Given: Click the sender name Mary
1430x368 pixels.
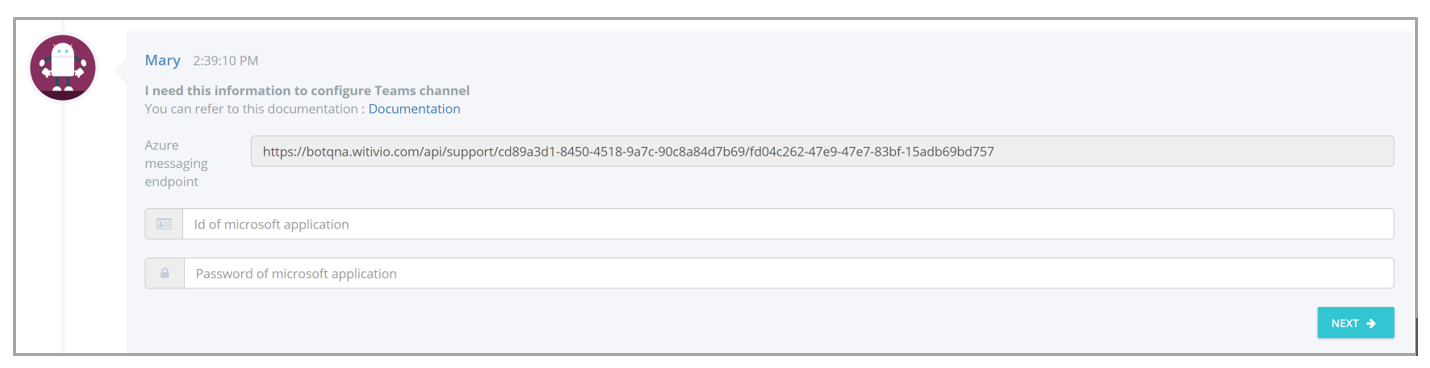Looking at the screenshot, I should click(162, 60).
